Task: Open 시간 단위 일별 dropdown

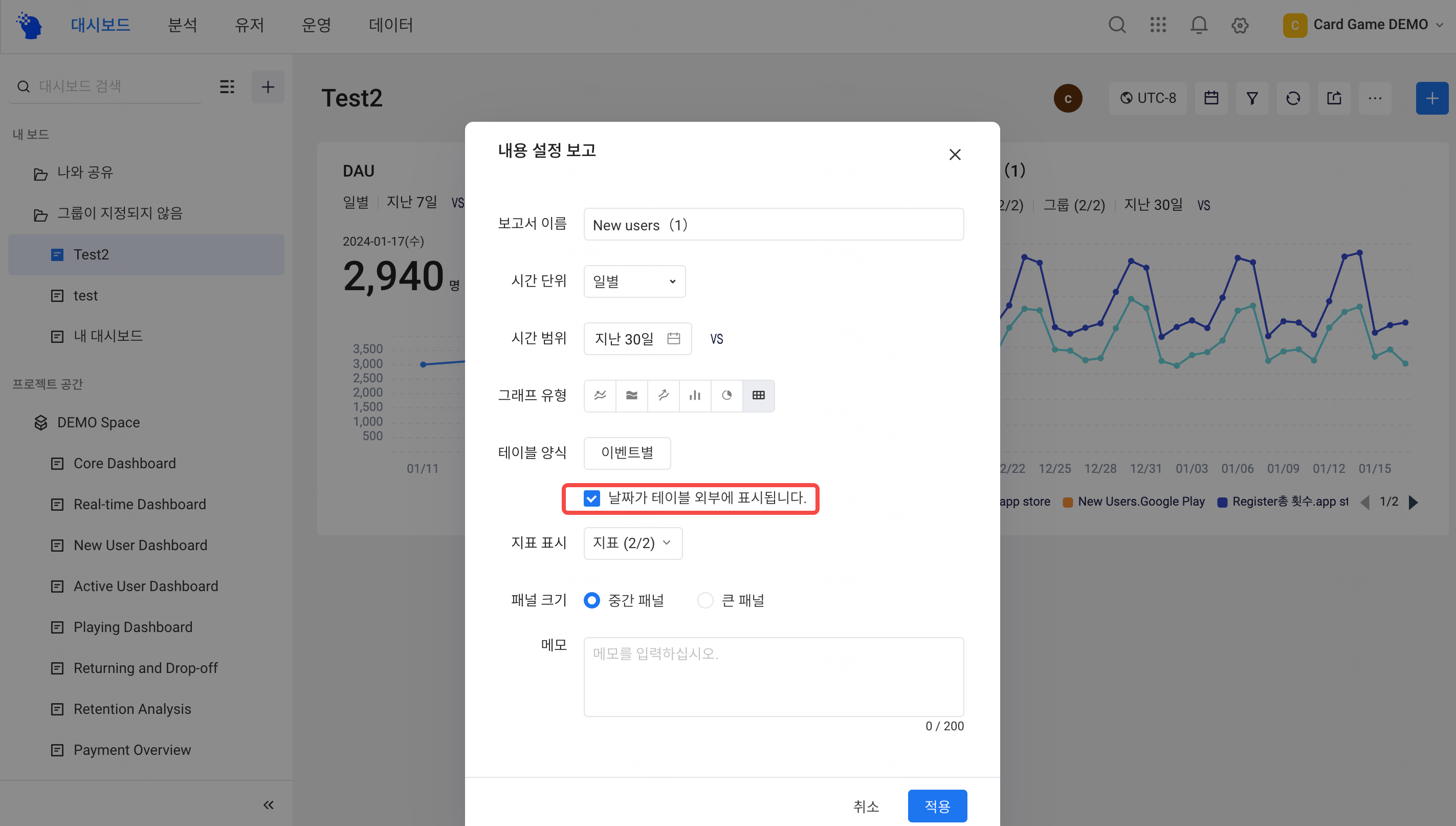Action: coord(634,281)
